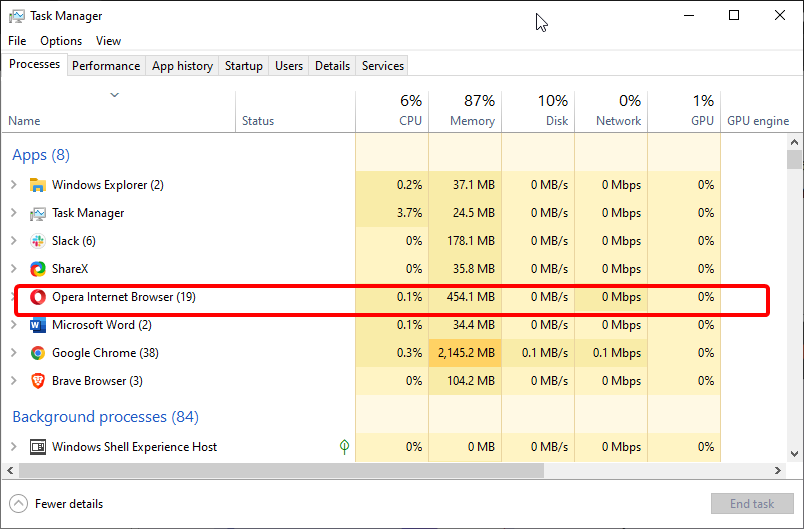Sort processes by CPU column
This screenshot has width=804, height=529.
[x=392, y=111]
